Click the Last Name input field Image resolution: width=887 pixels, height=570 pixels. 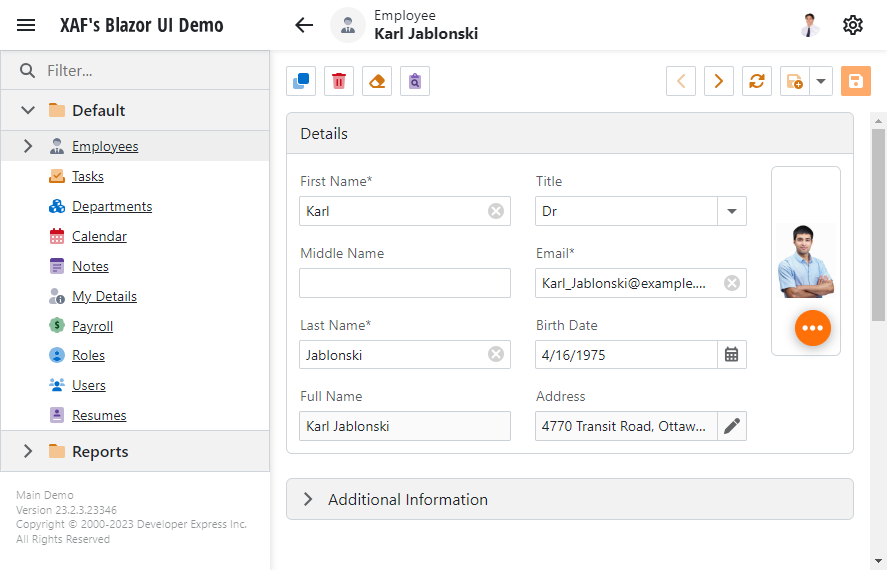pyautogui.click(x=405, y=355)
